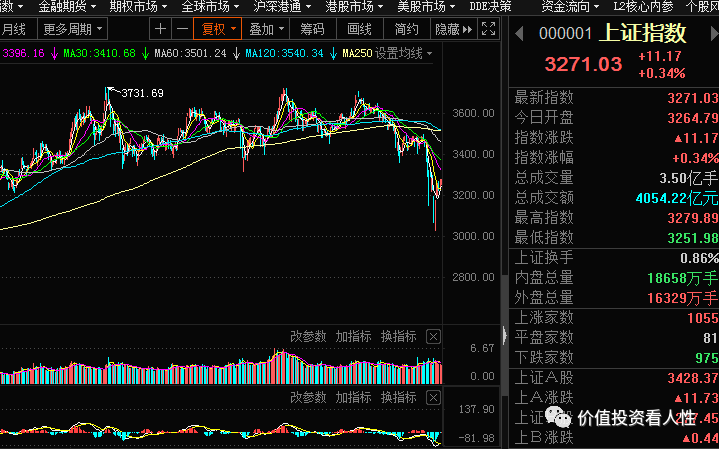
Task: Switch to 简约 simple view
Action: coord(406,29)
